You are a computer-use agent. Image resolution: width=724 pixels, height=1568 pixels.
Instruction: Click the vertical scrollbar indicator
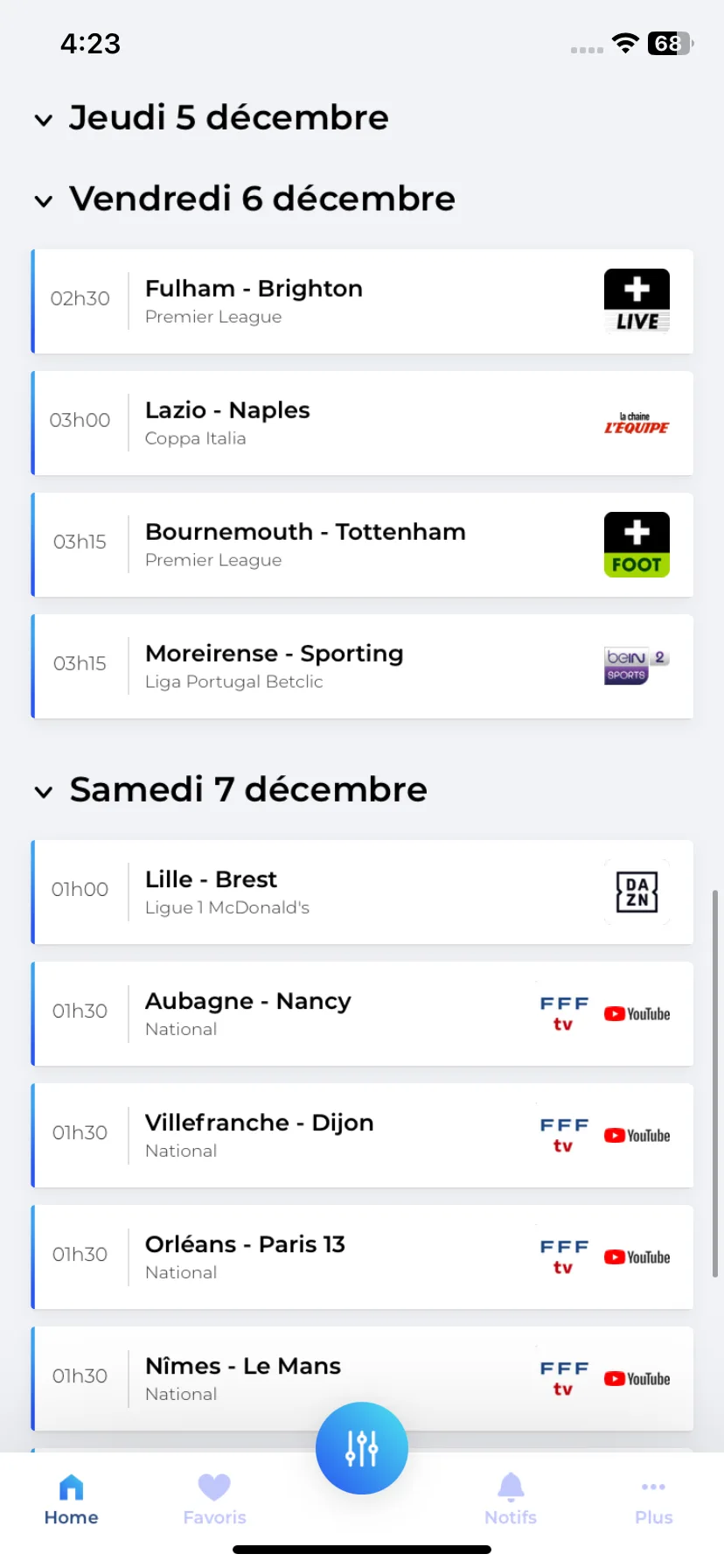pyautogui.click(x=715, y=1084)
